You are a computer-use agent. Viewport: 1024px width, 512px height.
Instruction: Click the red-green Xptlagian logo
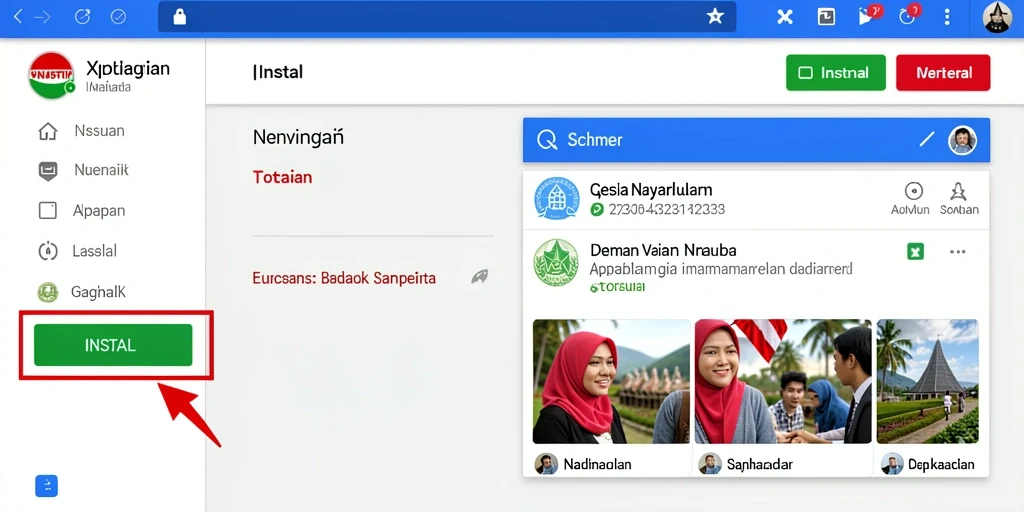click(51, 75)
